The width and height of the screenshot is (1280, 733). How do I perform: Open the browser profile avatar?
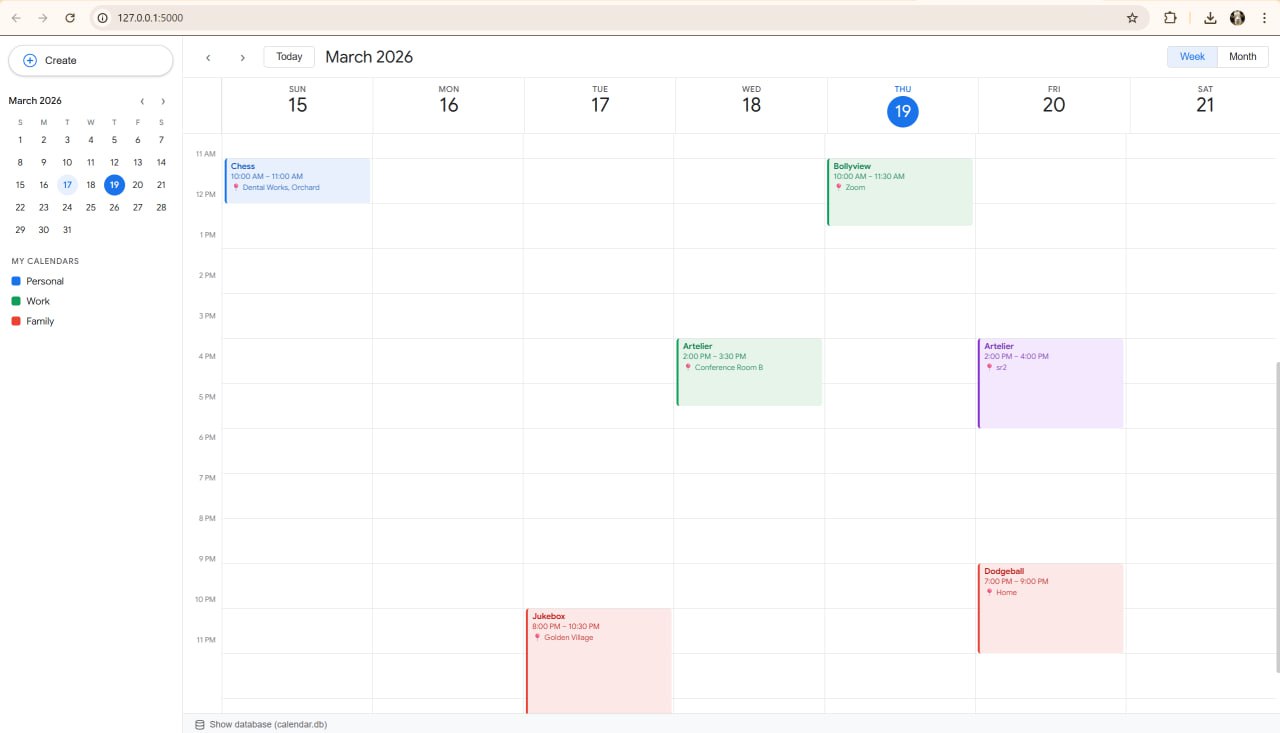(1237, 18)
